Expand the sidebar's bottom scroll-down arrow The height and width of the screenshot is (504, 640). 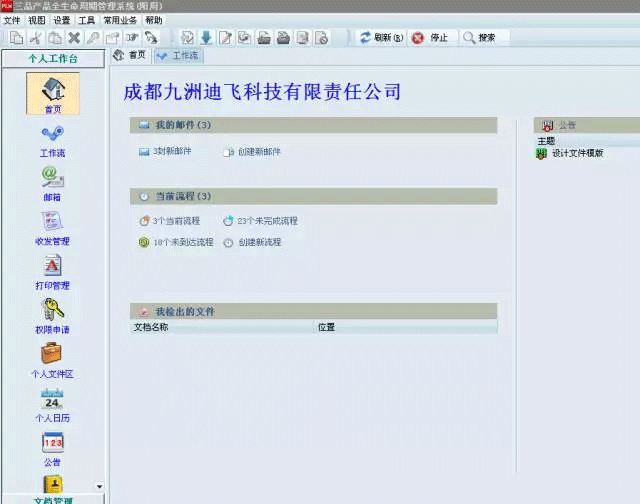tap(98, 486)
